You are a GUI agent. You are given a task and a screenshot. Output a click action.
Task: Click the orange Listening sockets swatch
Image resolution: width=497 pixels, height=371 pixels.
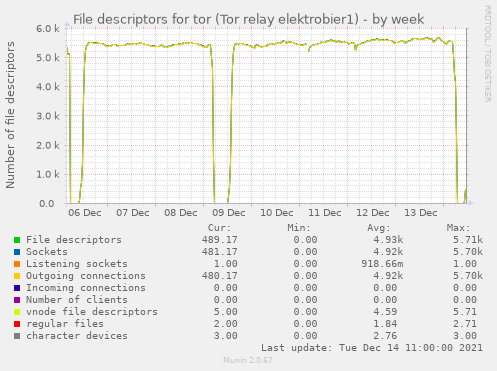17,264
